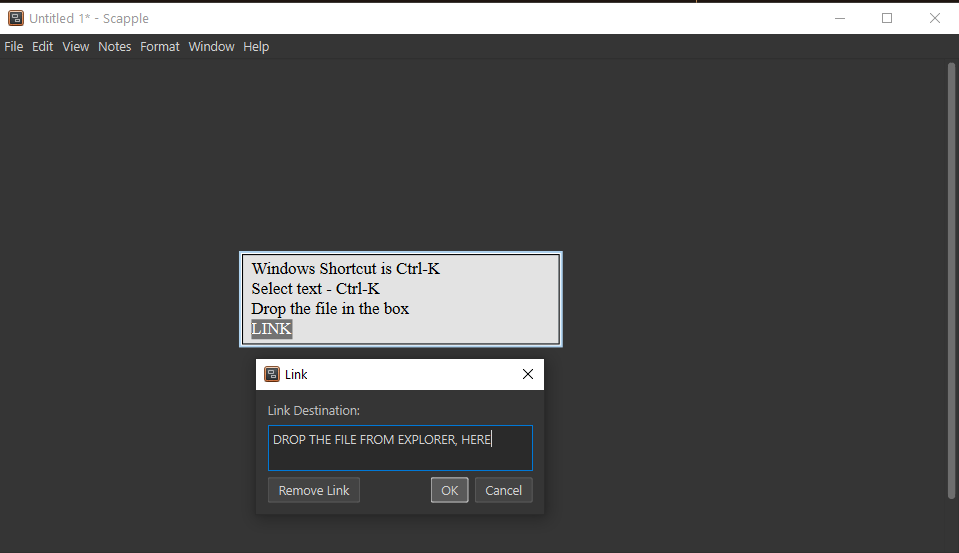Open the File menu
Screen dimensions: 959x553
click(x=14, y=47)
